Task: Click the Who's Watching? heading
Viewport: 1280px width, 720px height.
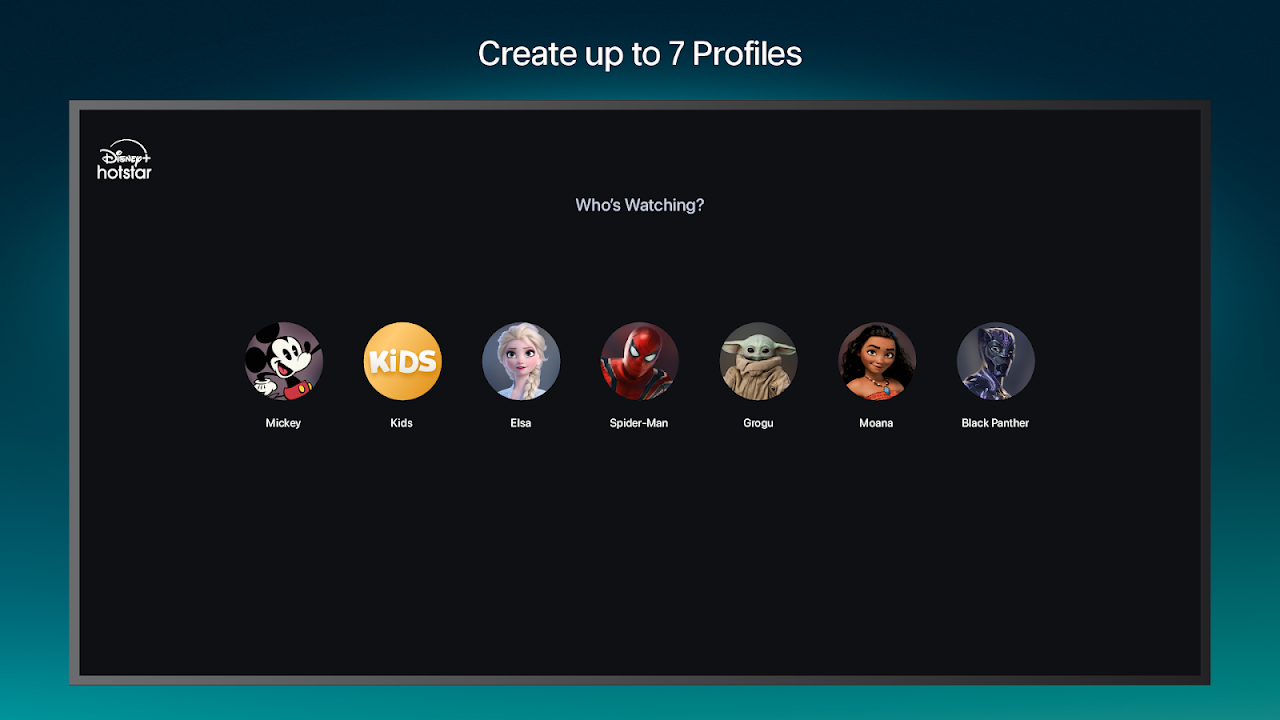Action: [x=640, y=205]
